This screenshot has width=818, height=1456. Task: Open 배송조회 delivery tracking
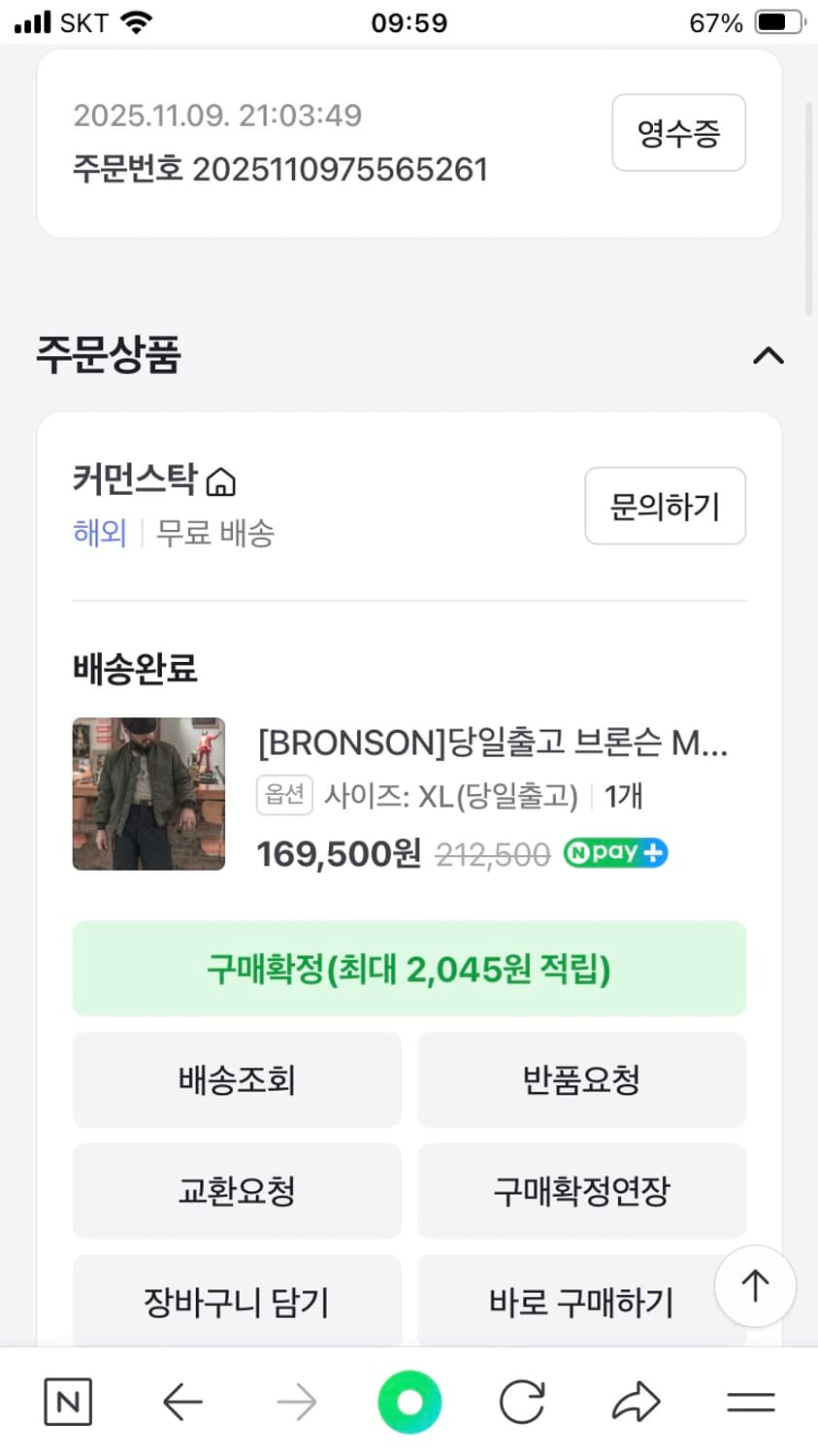pyautogui.click(x=237, y=1079)
